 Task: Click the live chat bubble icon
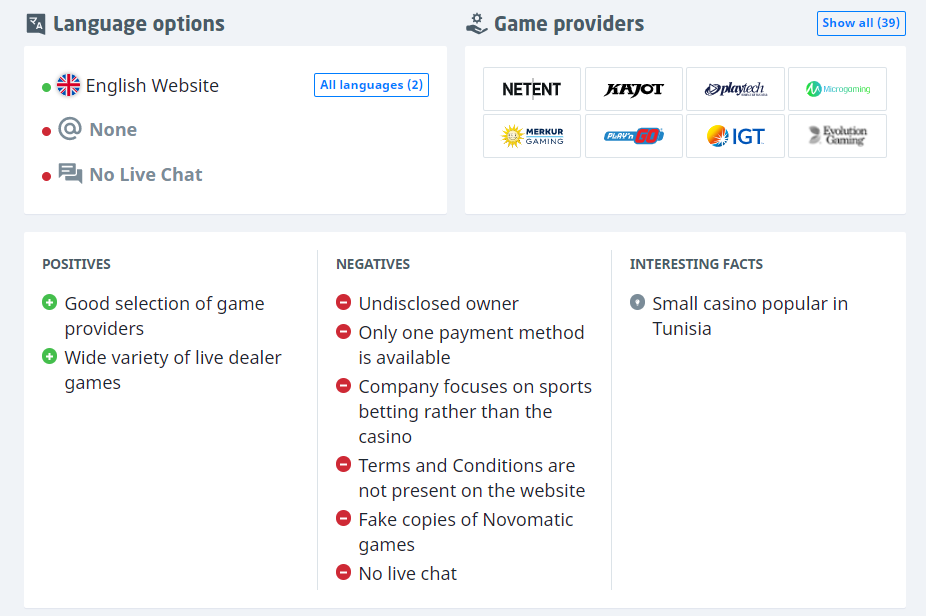(x=70, y=174)
